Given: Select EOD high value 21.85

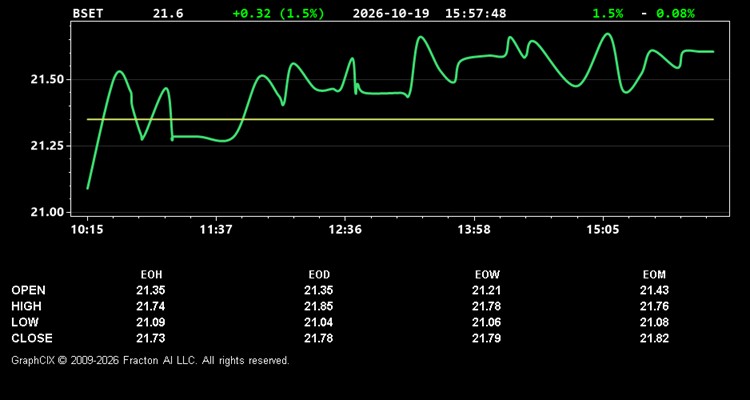Looking at the screenshot, I should (x=319, y=306).
